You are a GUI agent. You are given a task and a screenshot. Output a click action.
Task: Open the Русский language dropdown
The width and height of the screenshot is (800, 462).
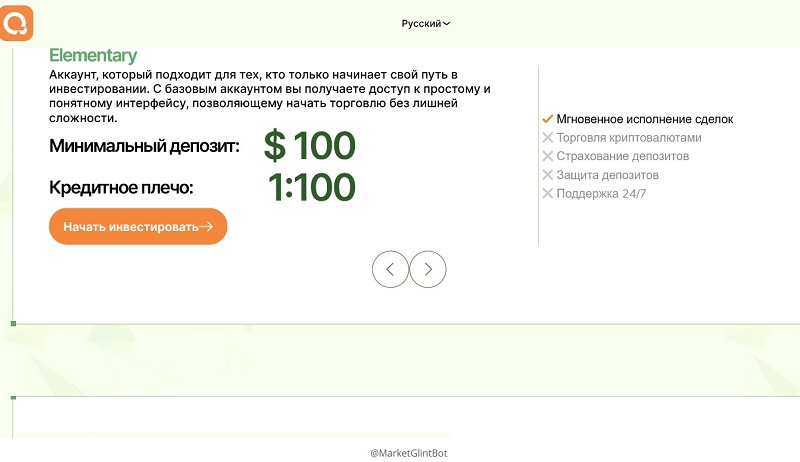[426, 23]
